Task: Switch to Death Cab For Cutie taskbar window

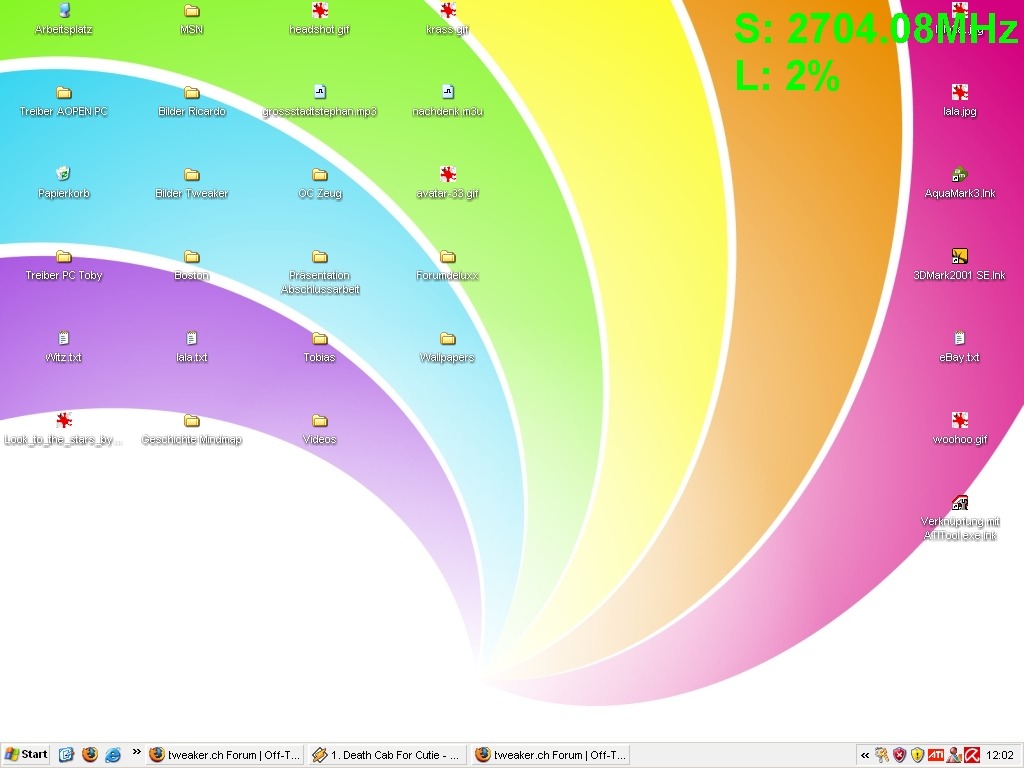Action: point(387,755)
